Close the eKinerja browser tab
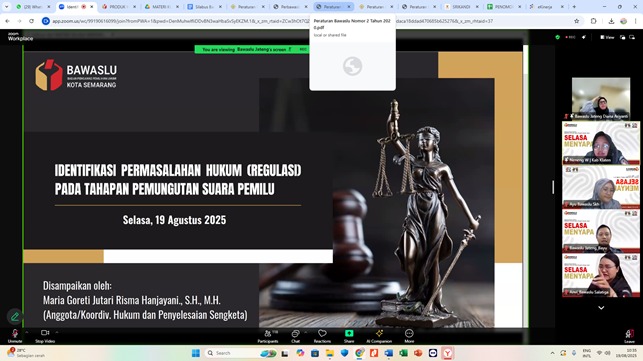 562,7
